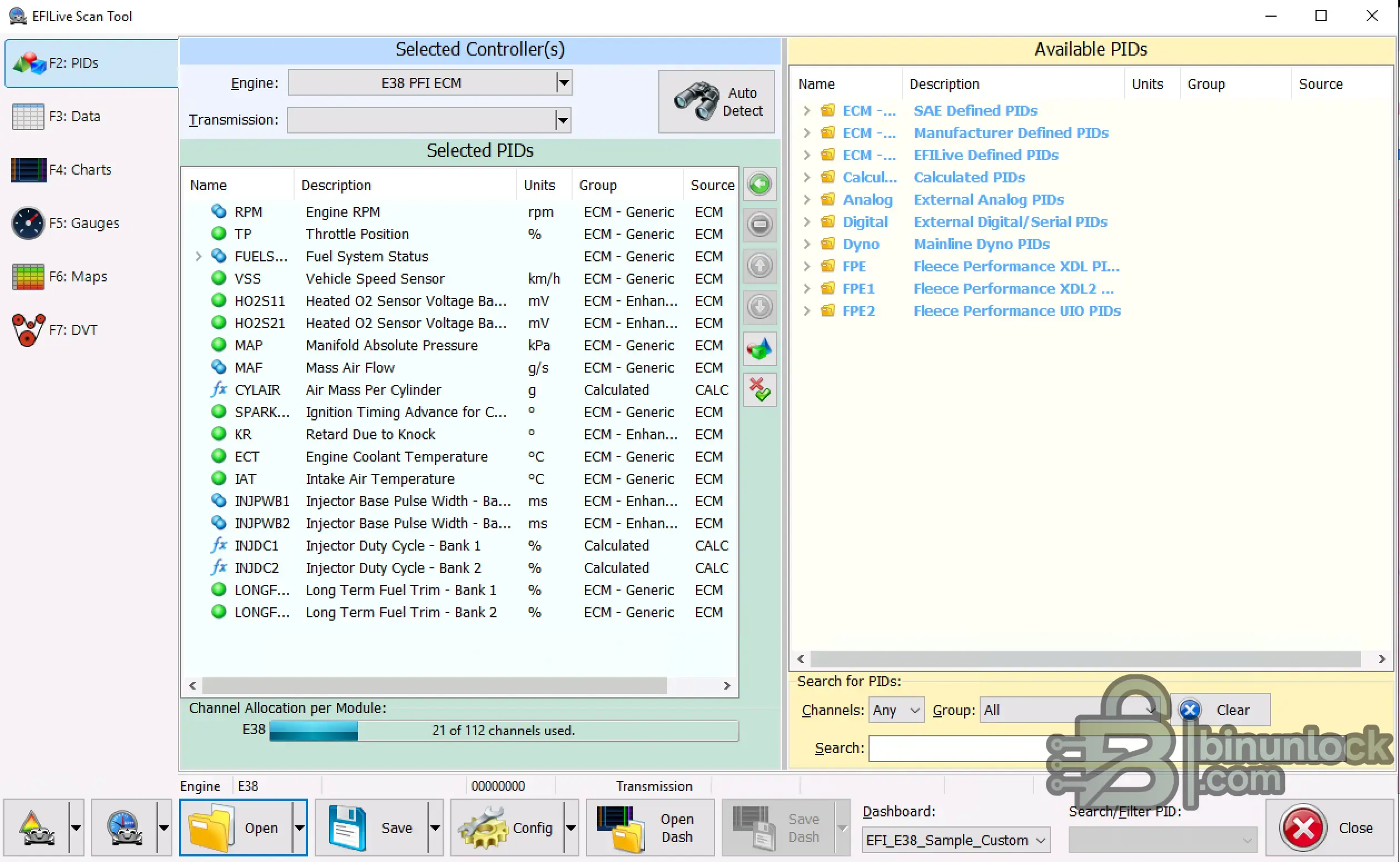Open the Config button
This screenshot has width=1400, height=862.
click(507, 828)
